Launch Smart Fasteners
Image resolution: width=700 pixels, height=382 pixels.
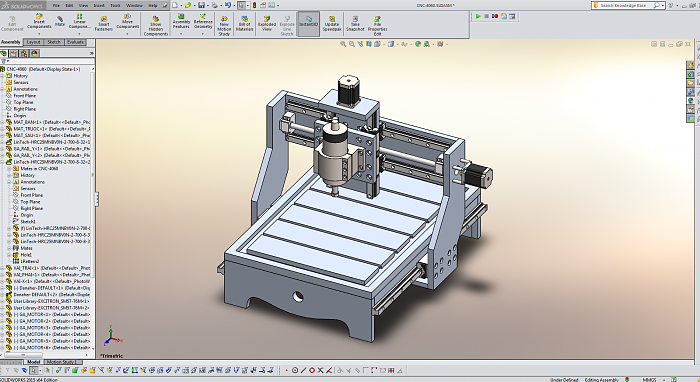[x=104, y=24]
